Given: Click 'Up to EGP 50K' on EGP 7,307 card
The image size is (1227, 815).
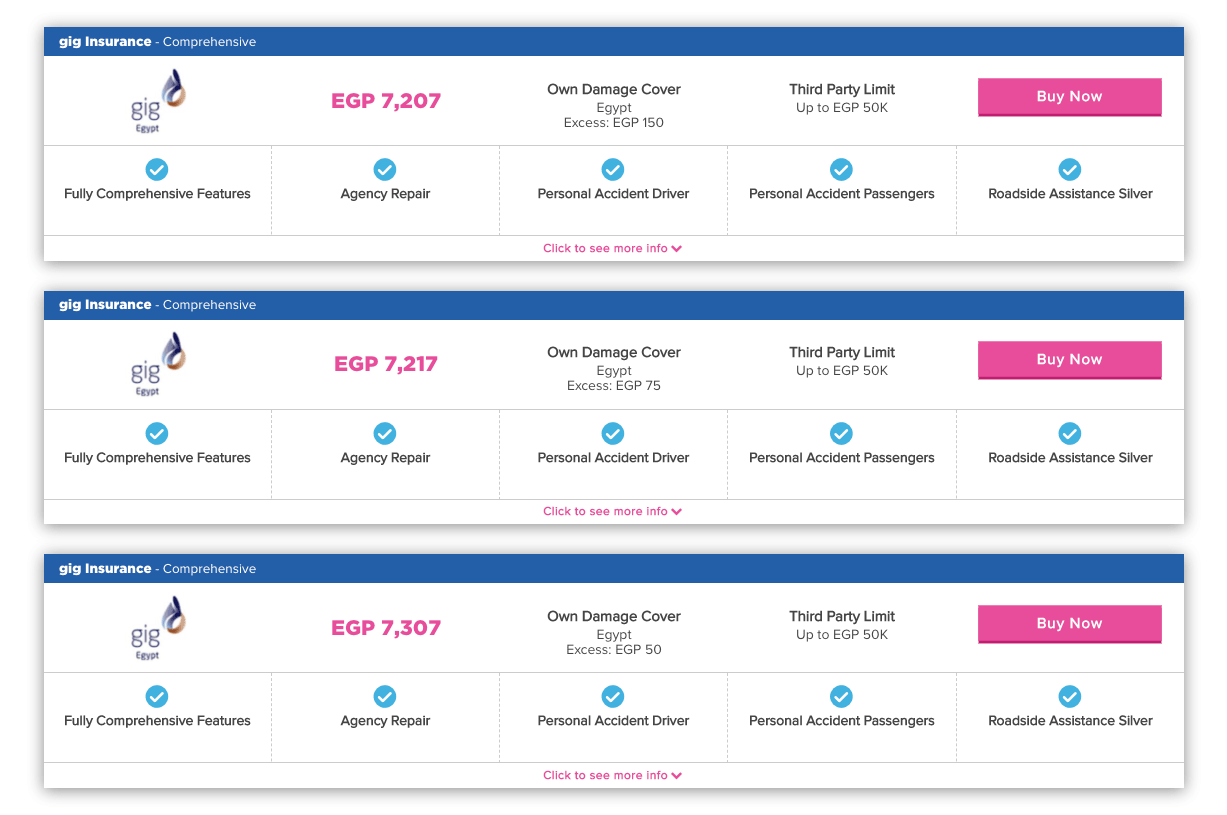Looking at the screenshot, I should click(x=842, y=635).
